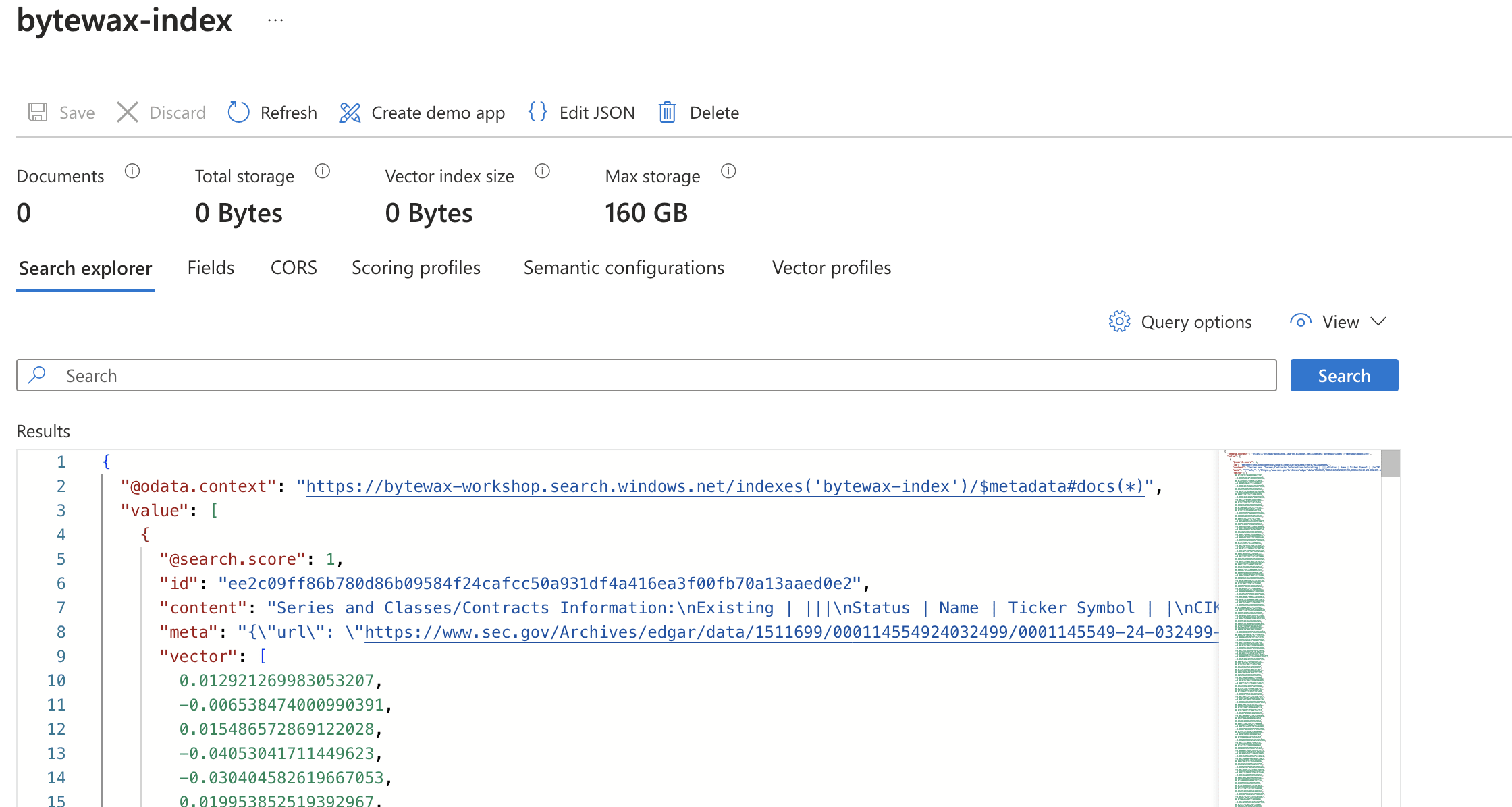The width and height of the screenshot is (1512, 807).
Task: Go to the Scoring profiles tab
Action: tap(416, 268)
